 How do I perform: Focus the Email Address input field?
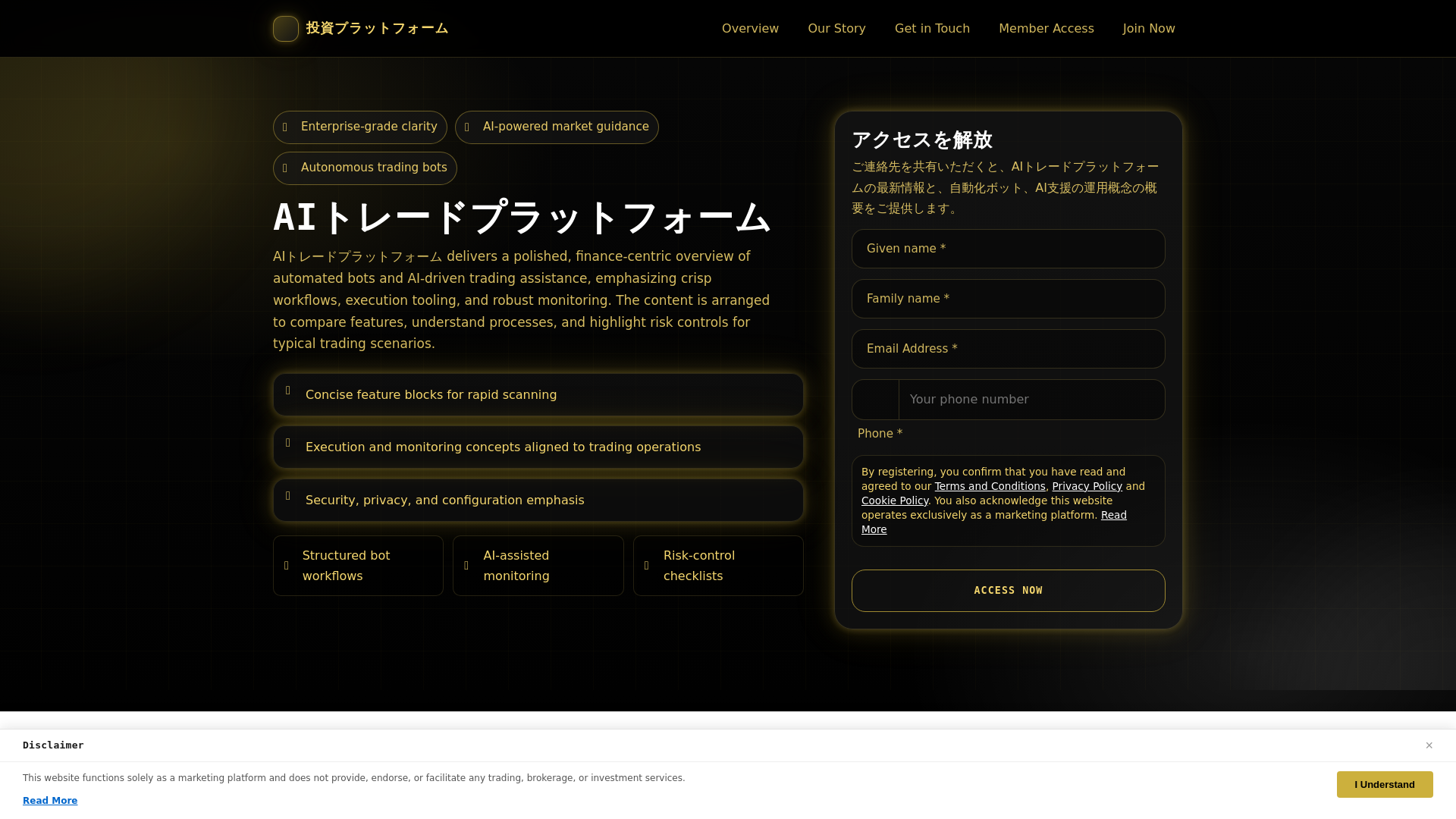click(x=1008, y=349)
